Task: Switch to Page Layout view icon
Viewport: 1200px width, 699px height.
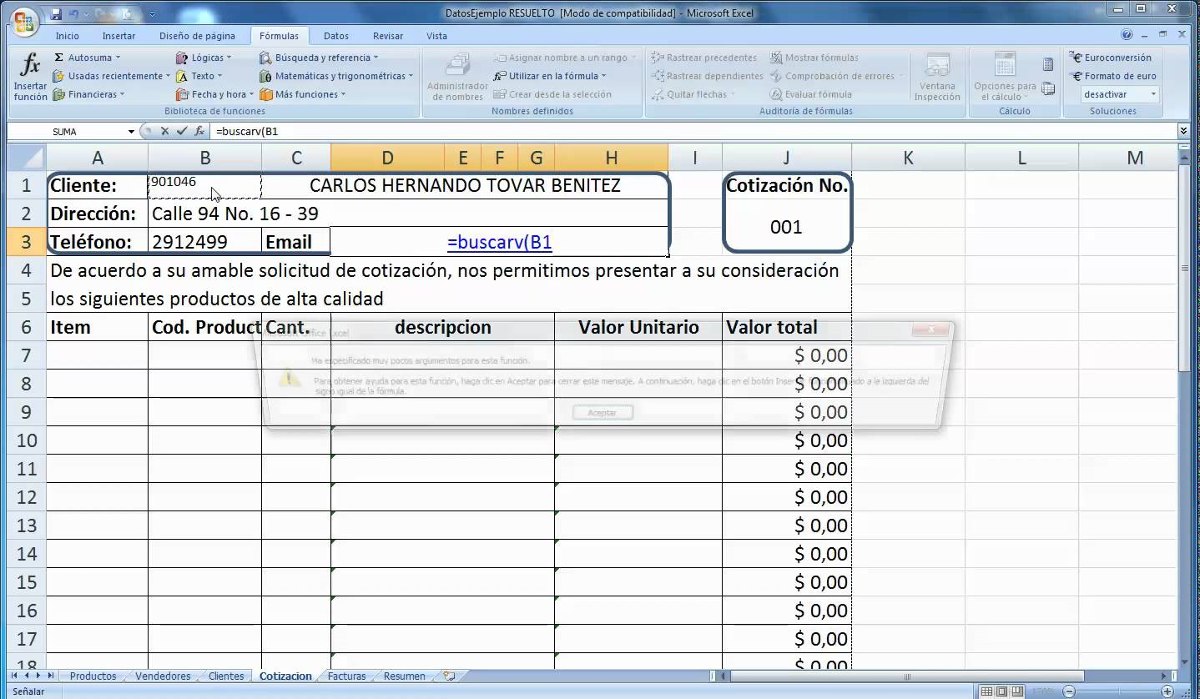Action: (x=1003, y=691)
